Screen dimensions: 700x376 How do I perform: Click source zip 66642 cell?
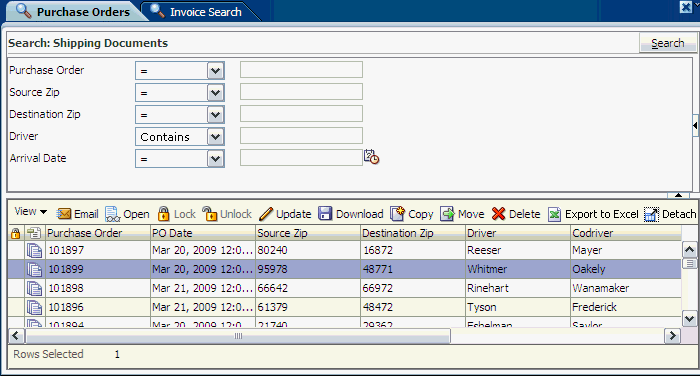click(x=308, y=288)
